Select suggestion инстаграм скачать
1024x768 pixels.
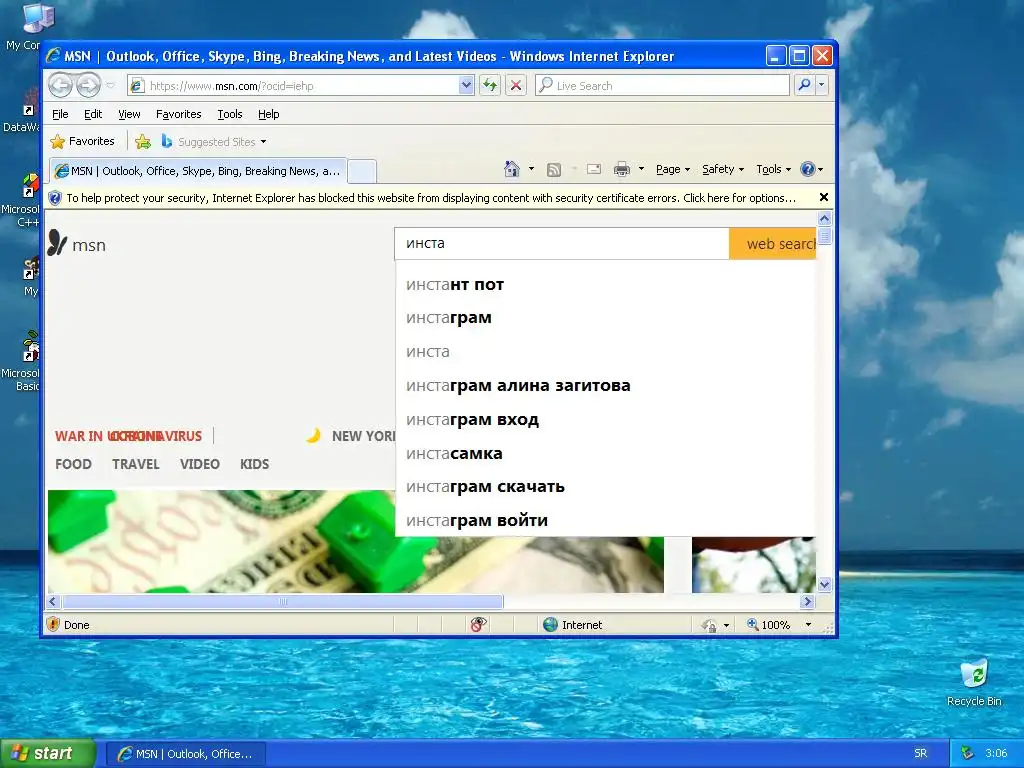tap(605, 487)
